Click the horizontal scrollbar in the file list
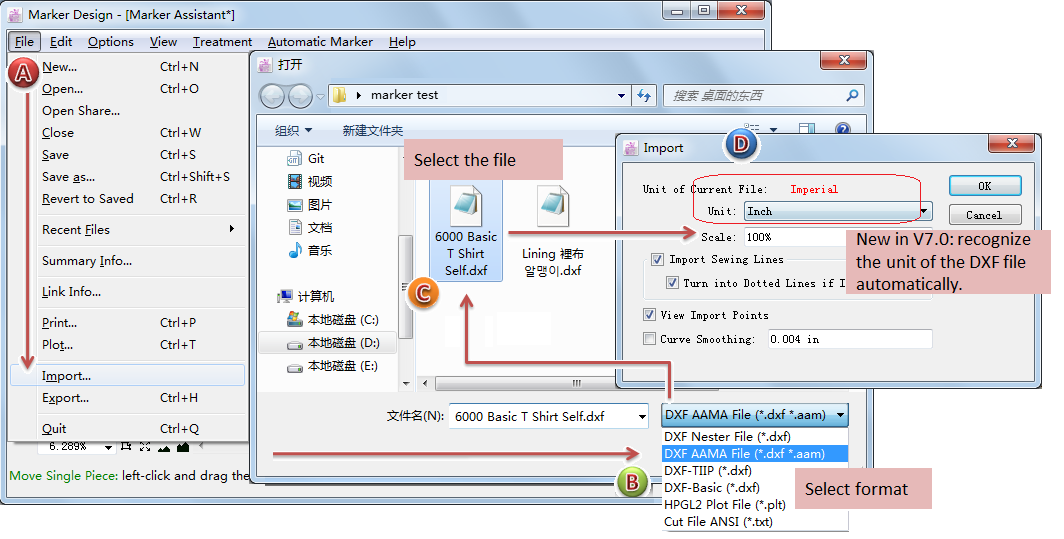 520,383
